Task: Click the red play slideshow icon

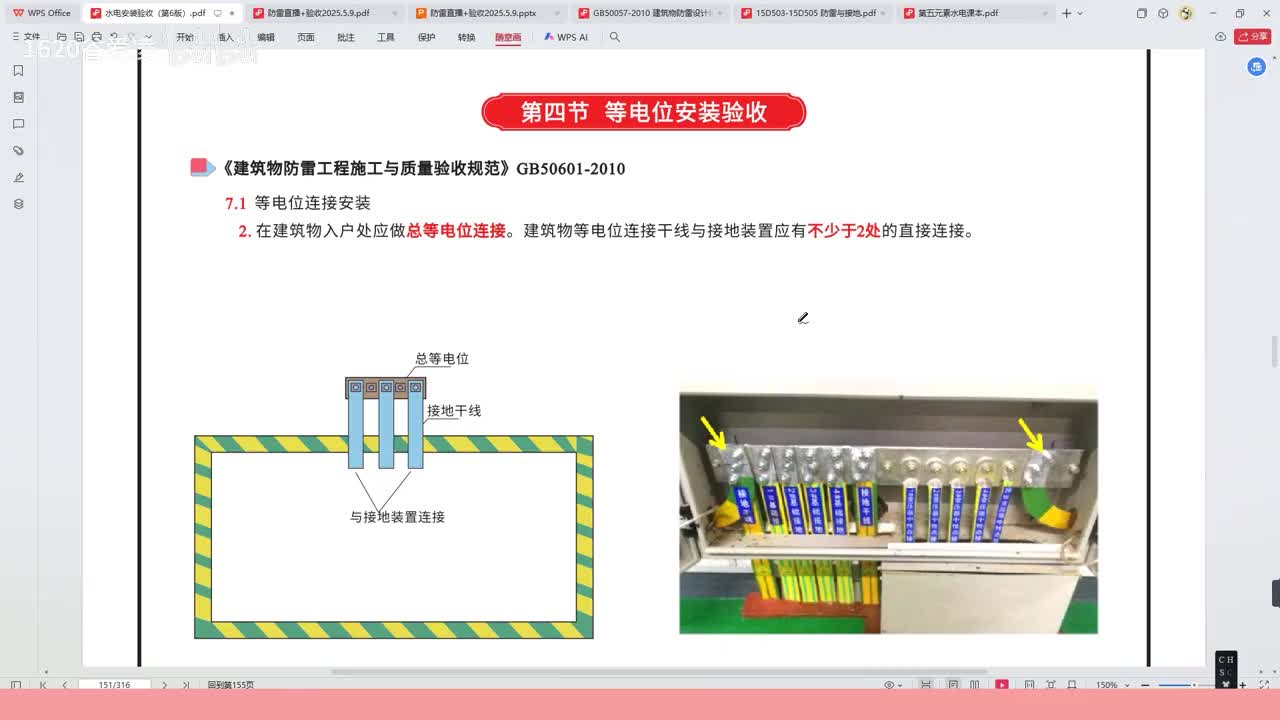Action: pyautogui.click(x=1002, y=685)
